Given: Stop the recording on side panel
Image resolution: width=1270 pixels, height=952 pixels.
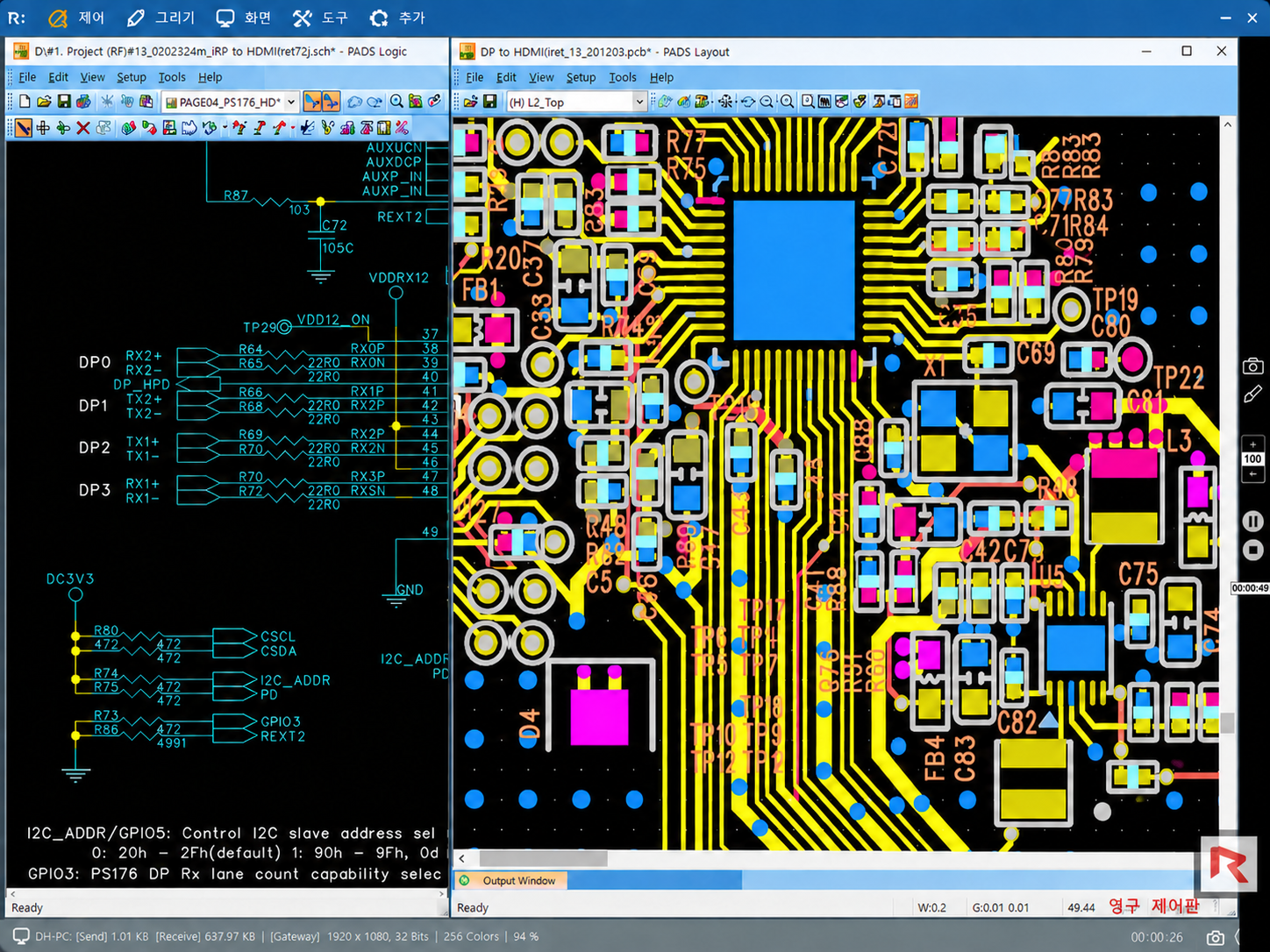Looking at the screenshot, I should pyautogui.click(x=1253, y=550).
